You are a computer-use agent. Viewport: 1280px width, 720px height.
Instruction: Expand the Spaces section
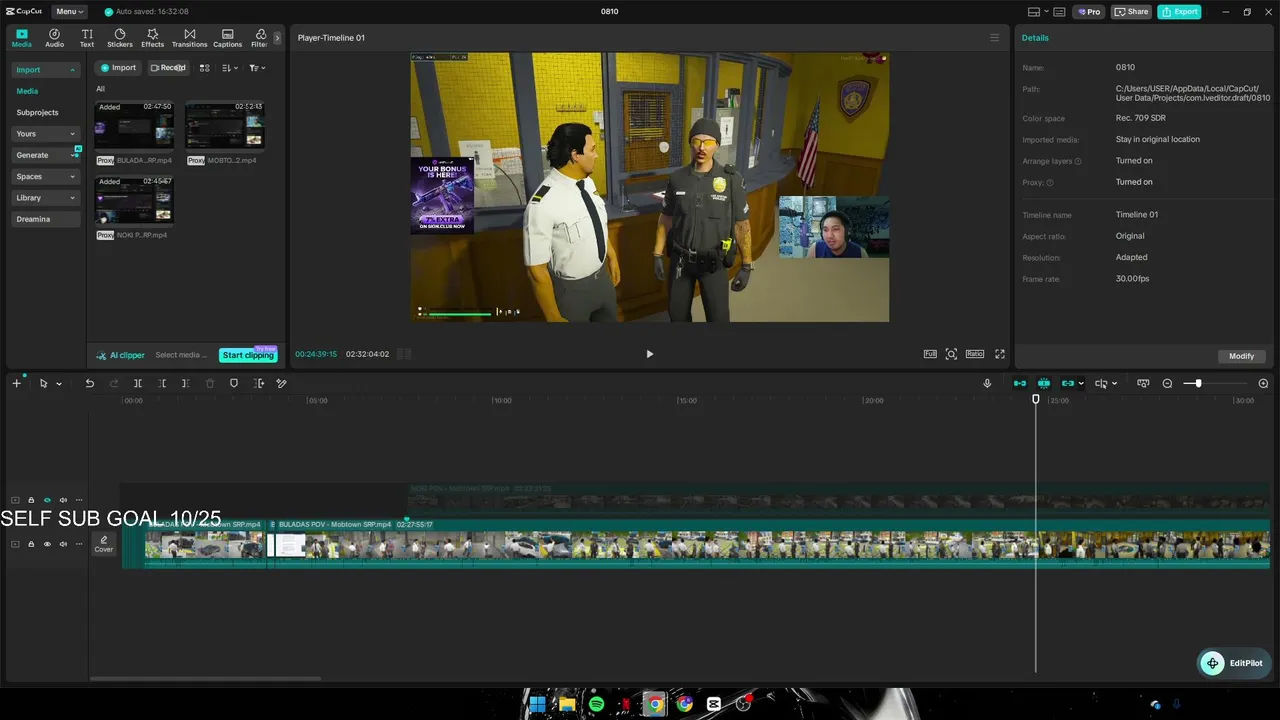(x=45, y=177)
